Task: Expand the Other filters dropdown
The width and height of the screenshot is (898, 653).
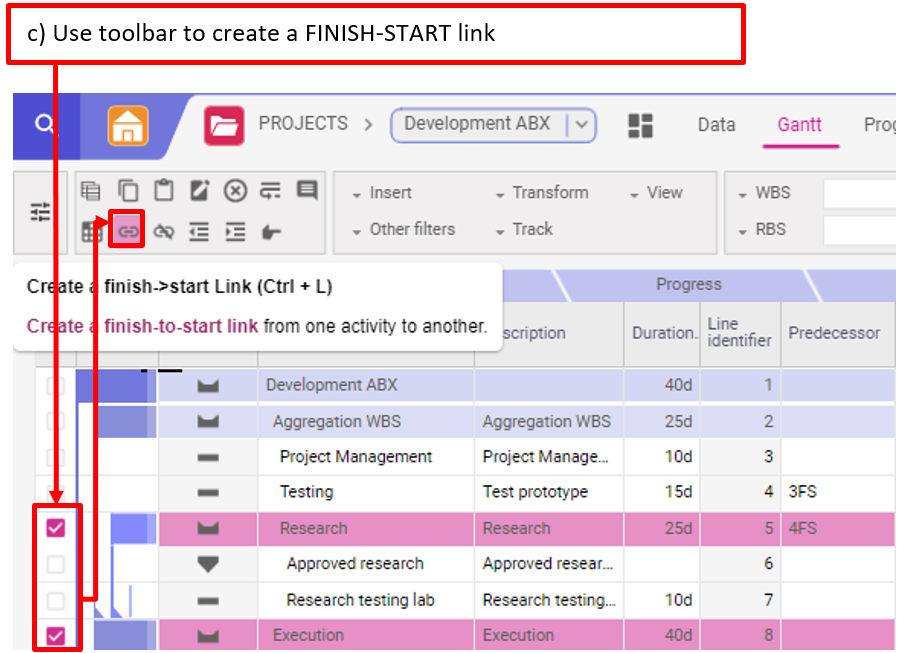Action: 403,229
